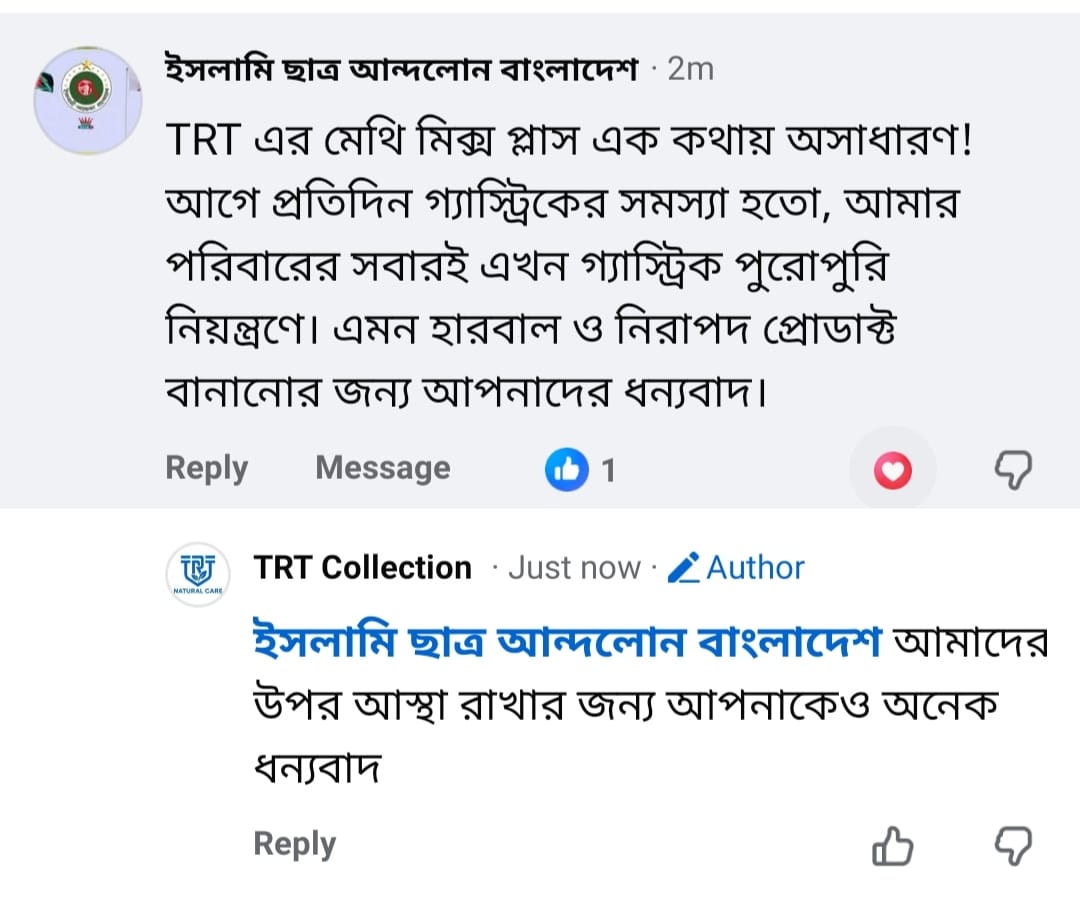Open the TRT Collection Natural Care avatar
The height and width of the screenshot is (903, 1080).
tap(198, 574)
